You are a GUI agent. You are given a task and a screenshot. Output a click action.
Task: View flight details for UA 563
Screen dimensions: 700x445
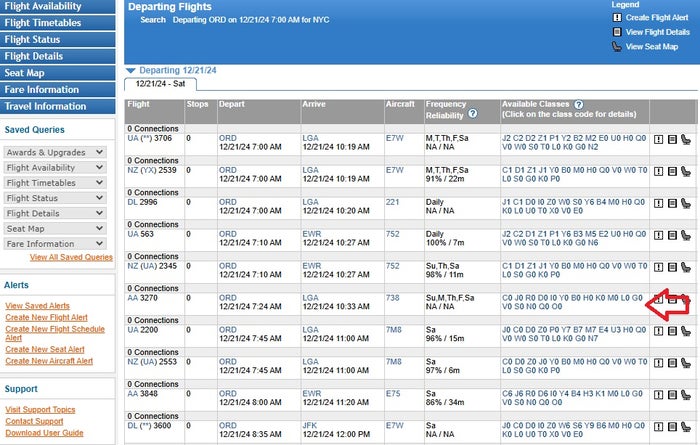[x=672, y=235]
